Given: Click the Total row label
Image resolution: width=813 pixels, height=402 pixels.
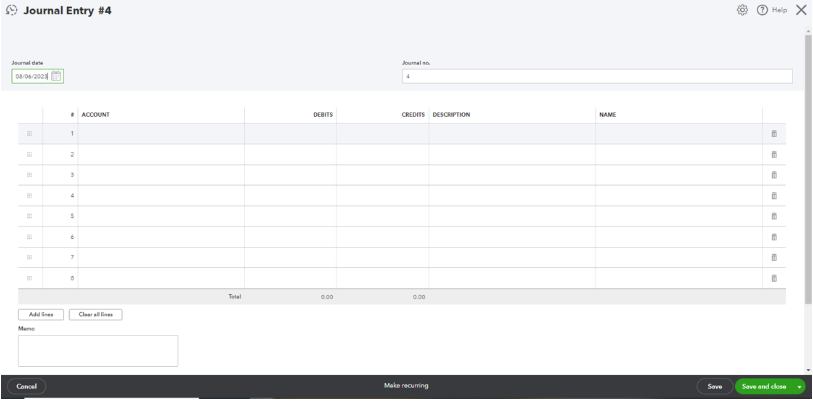Looking at the screenshot, I should coord(235,297).
